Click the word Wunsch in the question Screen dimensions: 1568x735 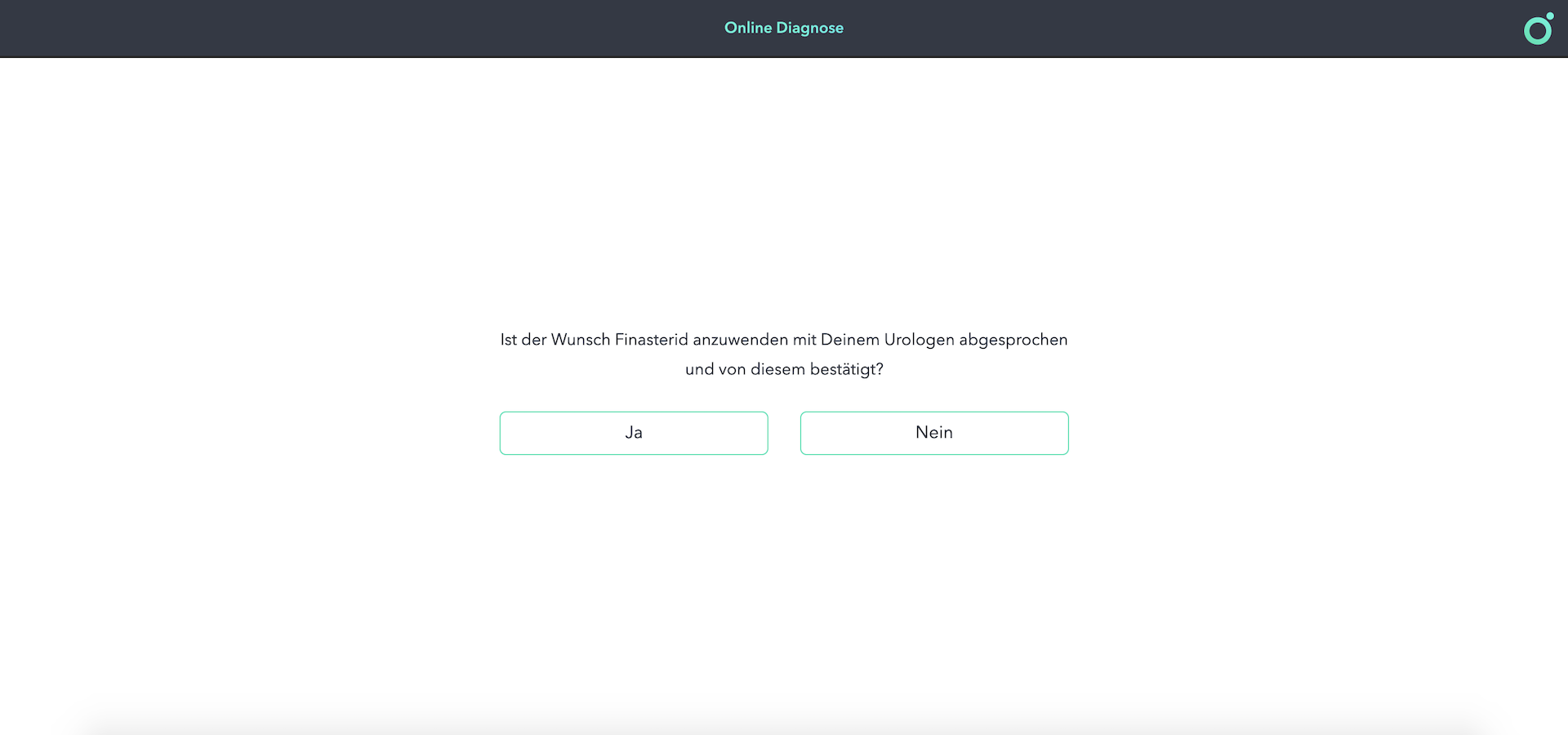coord(581,340)
